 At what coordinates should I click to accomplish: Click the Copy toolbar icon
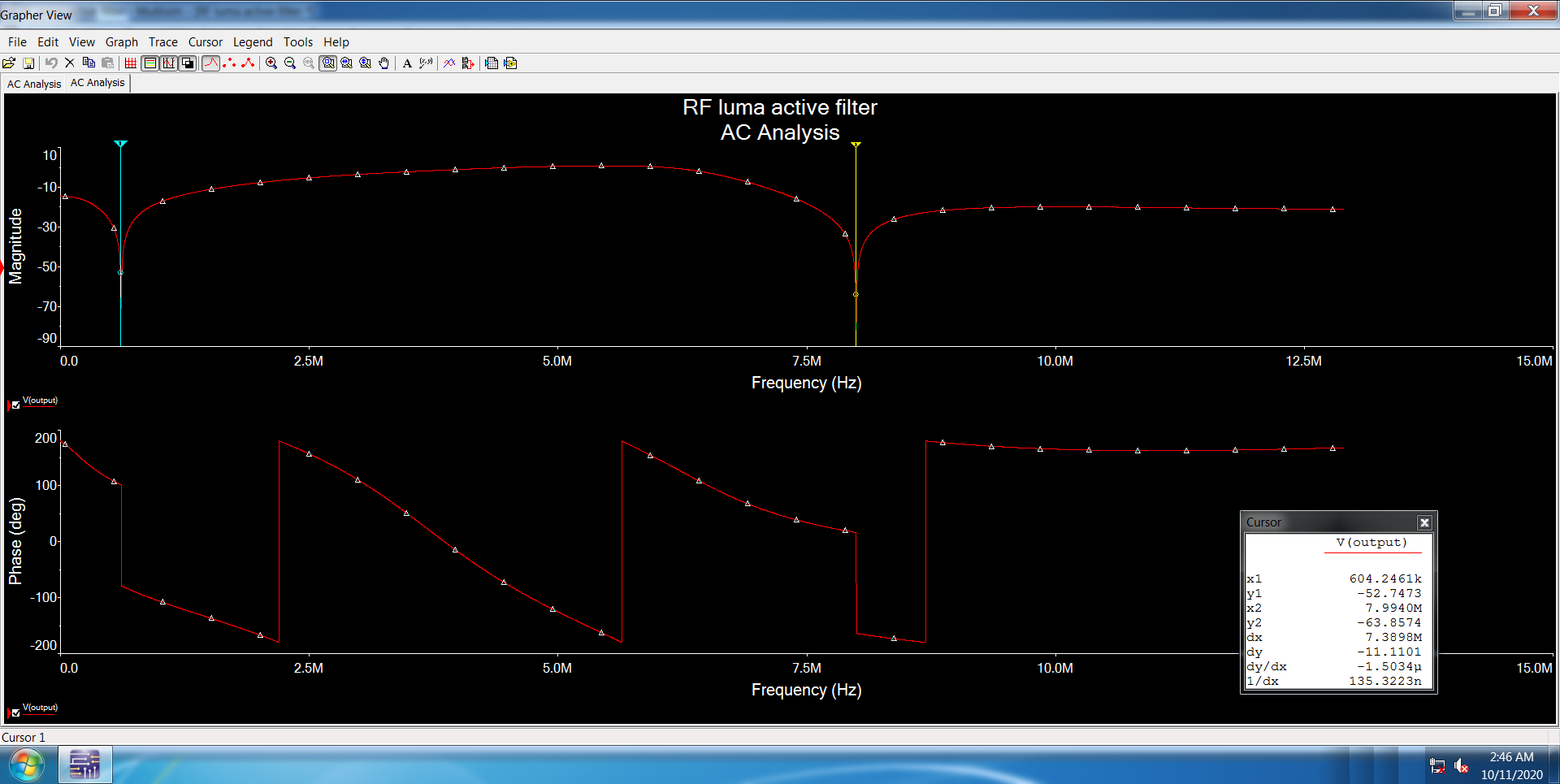coord(89,63)
